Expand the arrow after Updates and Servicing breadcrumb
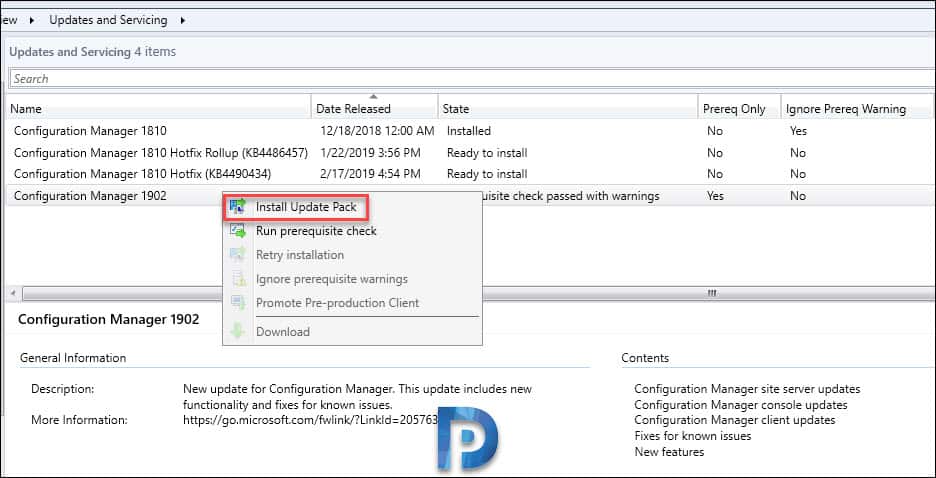The image size is (936, 478). coord(182,20)
